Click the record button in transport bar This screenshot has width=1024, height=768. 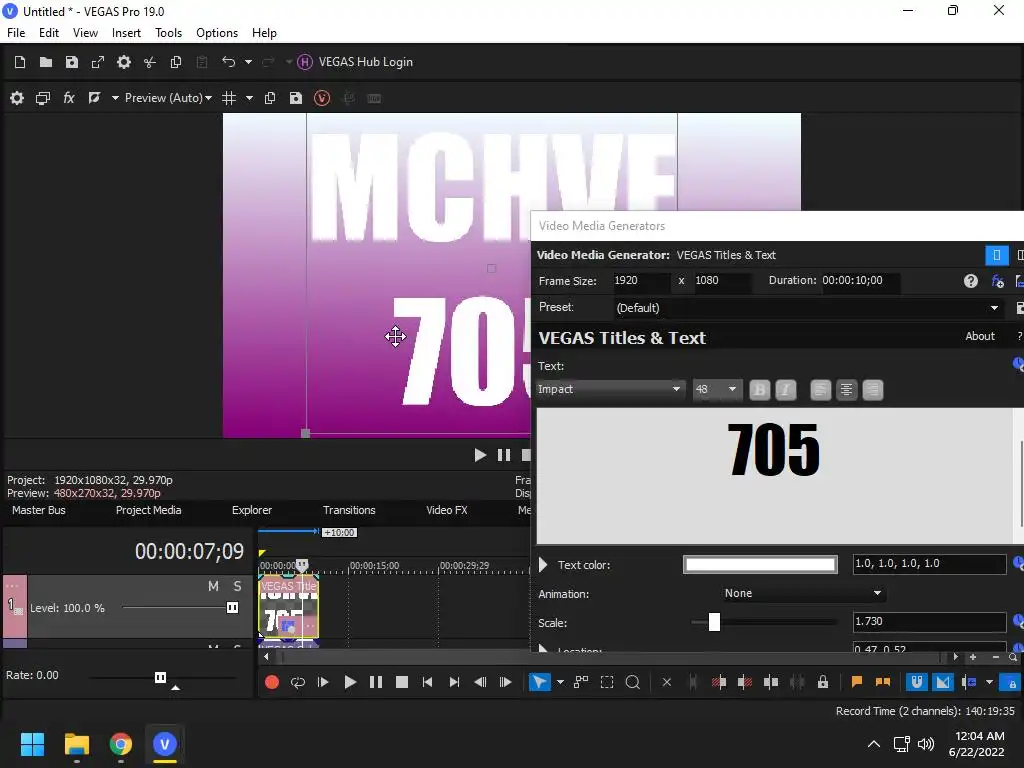pyautogui.click(x=272, y=682)
